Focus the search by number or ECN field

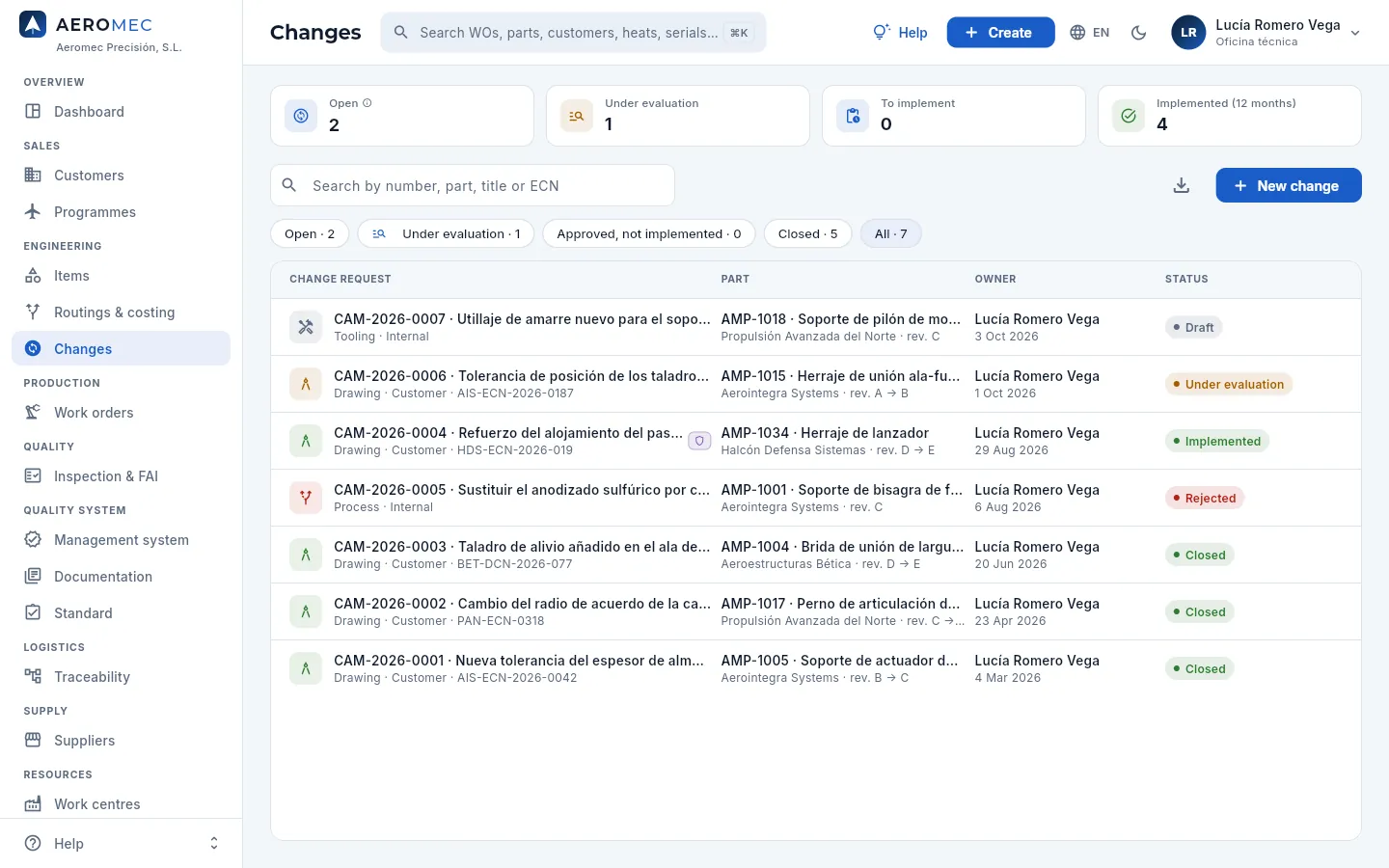473,185
